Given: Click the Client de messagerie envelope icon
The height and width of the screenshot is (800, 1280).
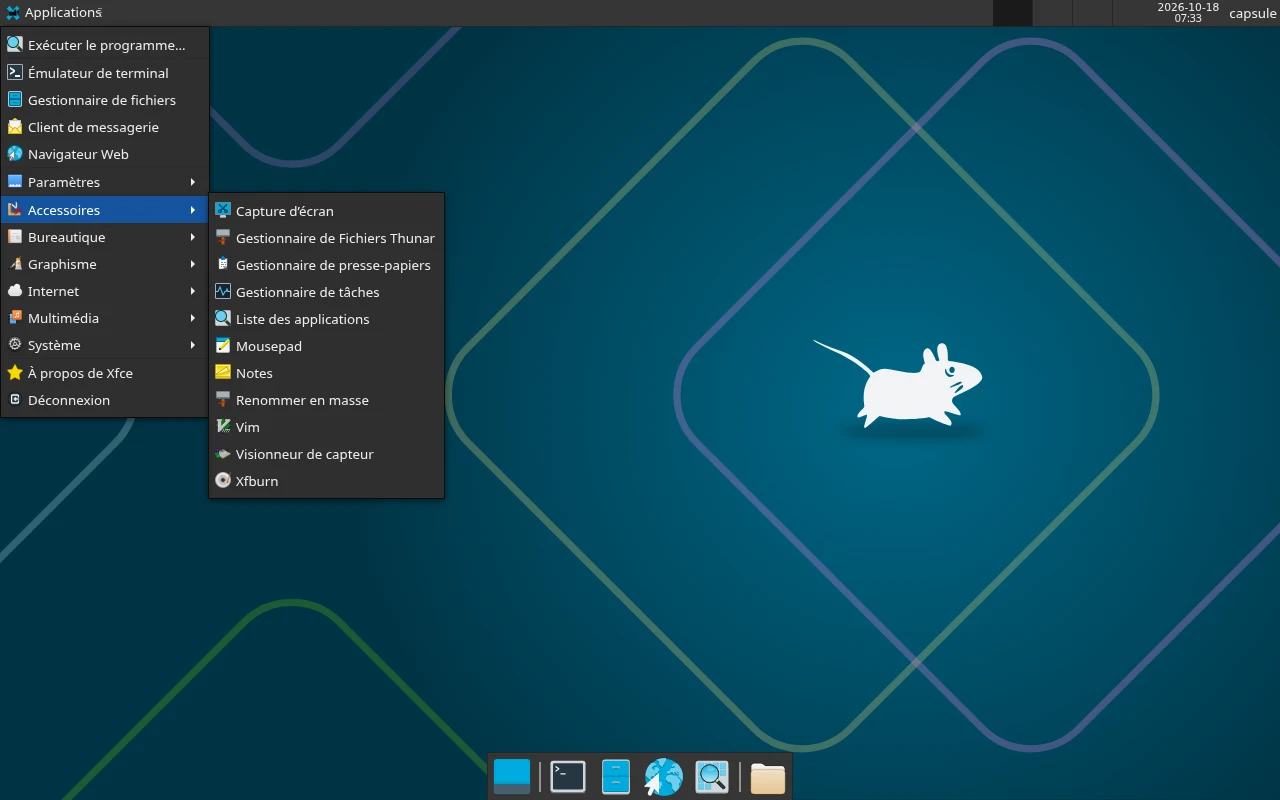Looking at the screenshot, I should (15, 127).
